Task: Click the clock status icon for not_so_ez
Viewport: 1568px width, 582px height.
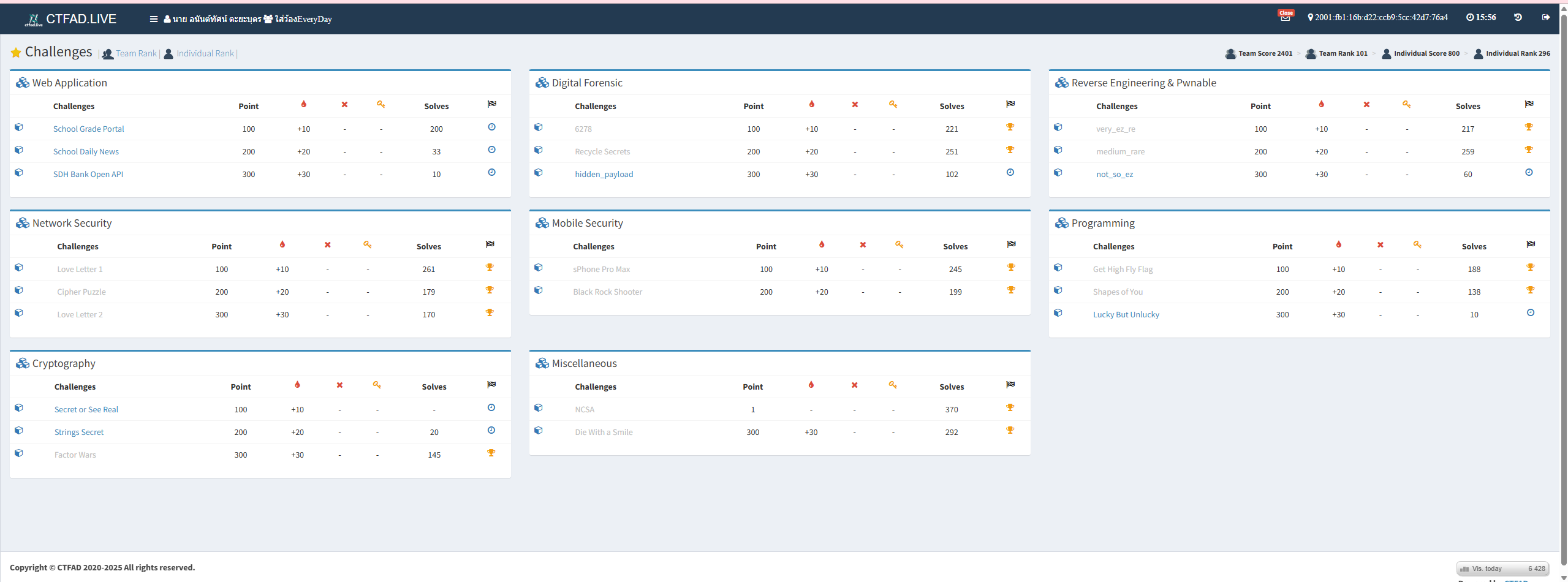Action: (1529, 173)
